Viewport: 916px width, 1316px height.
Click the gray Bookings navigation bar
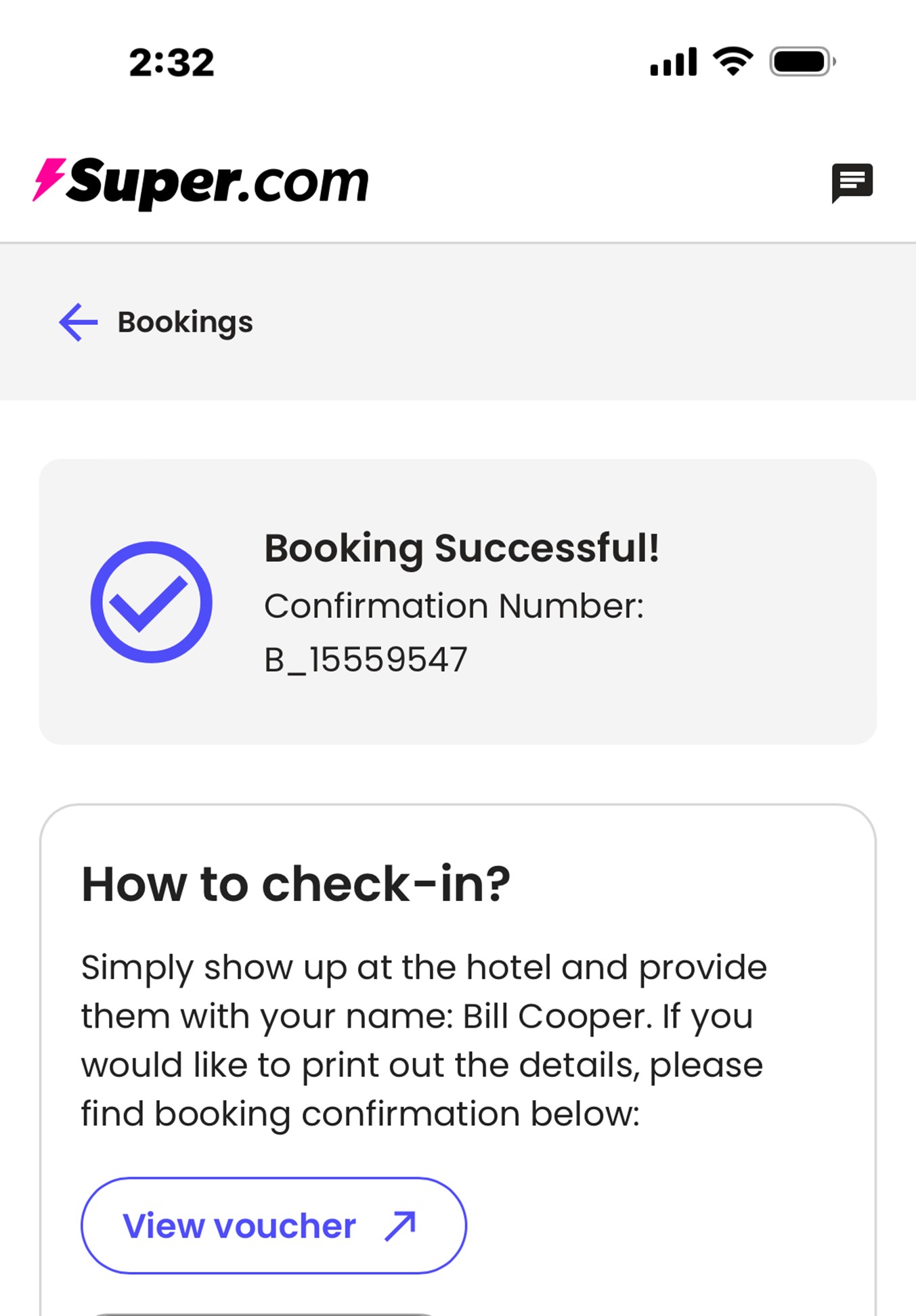pyautogui.click(x=542, y=322)
